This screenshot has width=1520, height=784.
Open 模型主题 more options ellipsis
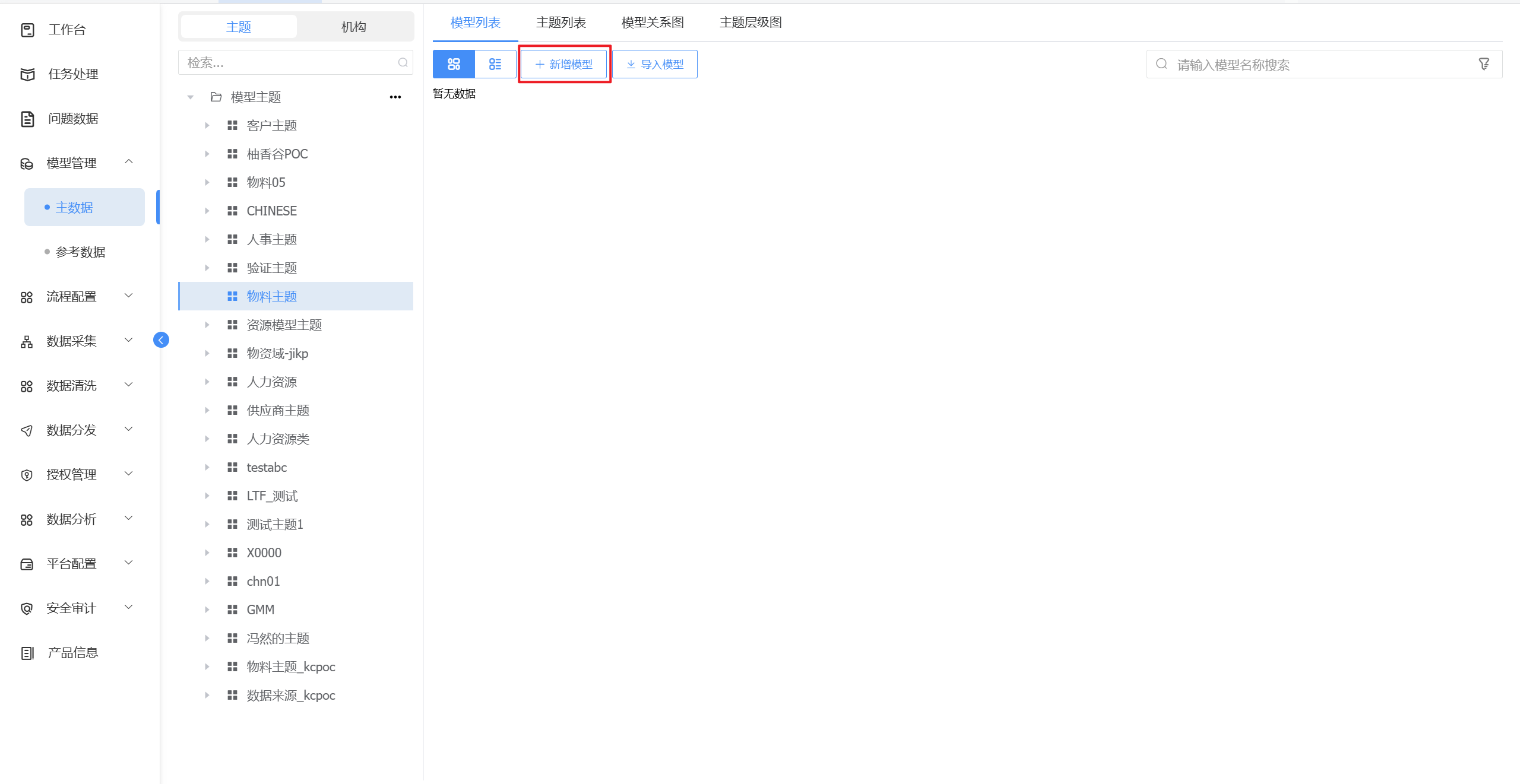395,97
